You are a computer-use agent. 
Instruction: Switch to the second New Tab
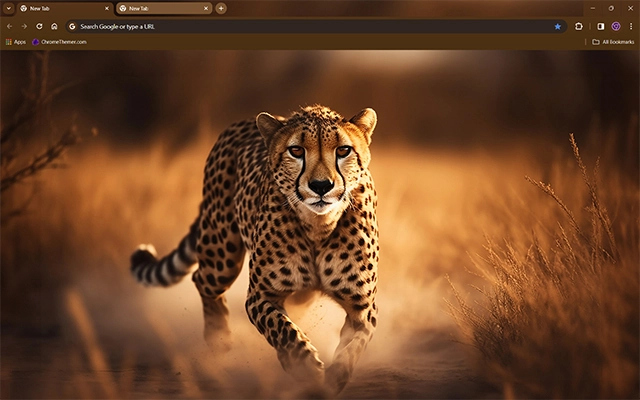164,8
